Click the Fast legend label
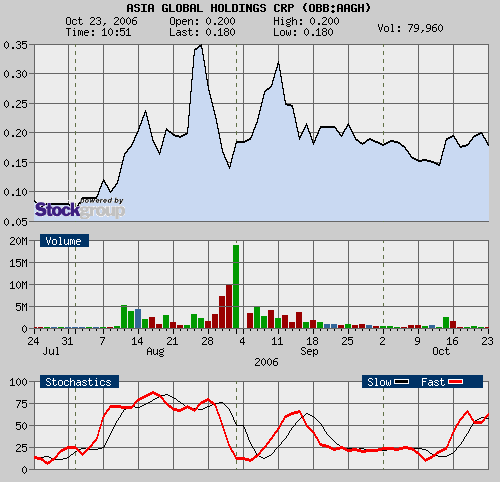 pos(433,382)
